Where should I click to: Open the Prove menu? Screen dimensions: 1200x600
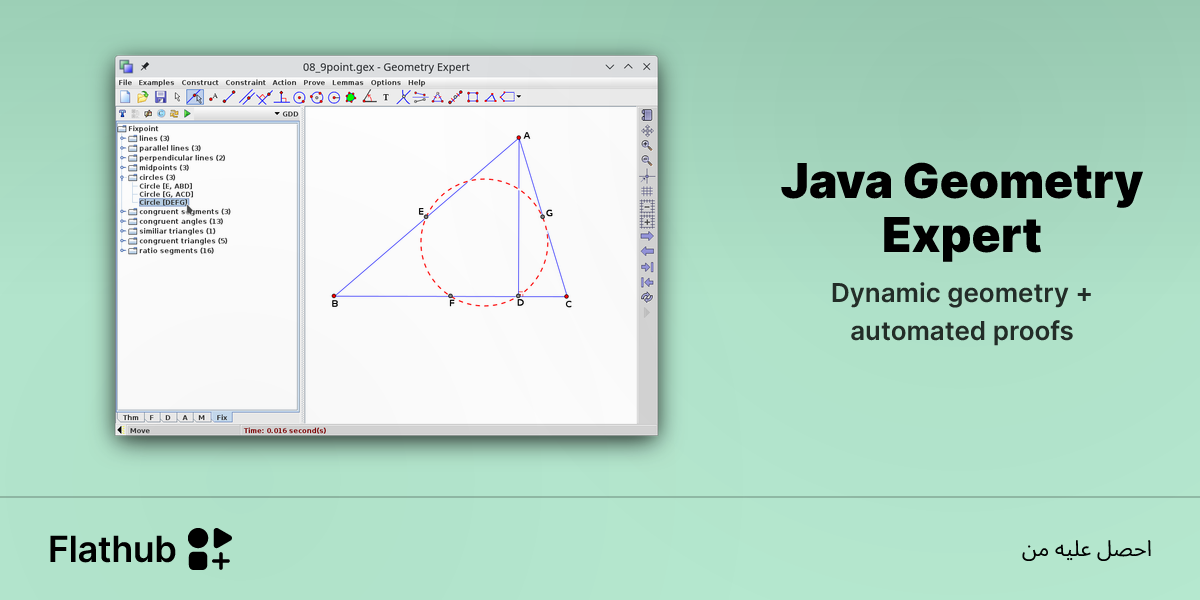click(314, 82)
